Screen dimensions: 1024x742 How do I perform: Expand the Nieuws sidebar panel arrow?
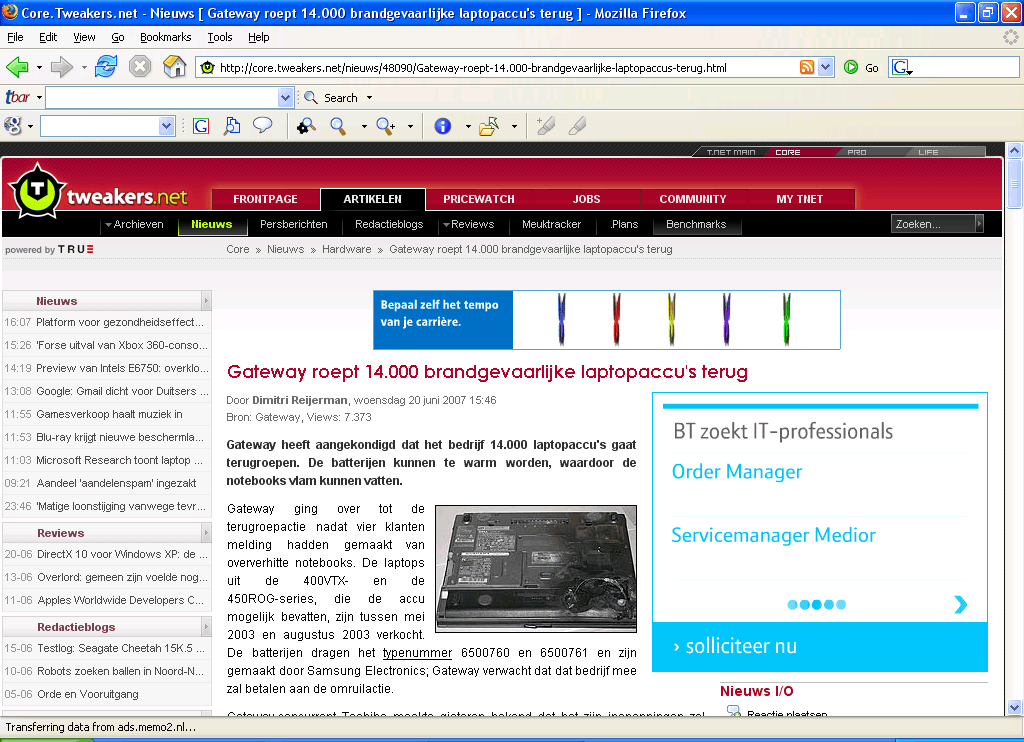tap(206, 301)
